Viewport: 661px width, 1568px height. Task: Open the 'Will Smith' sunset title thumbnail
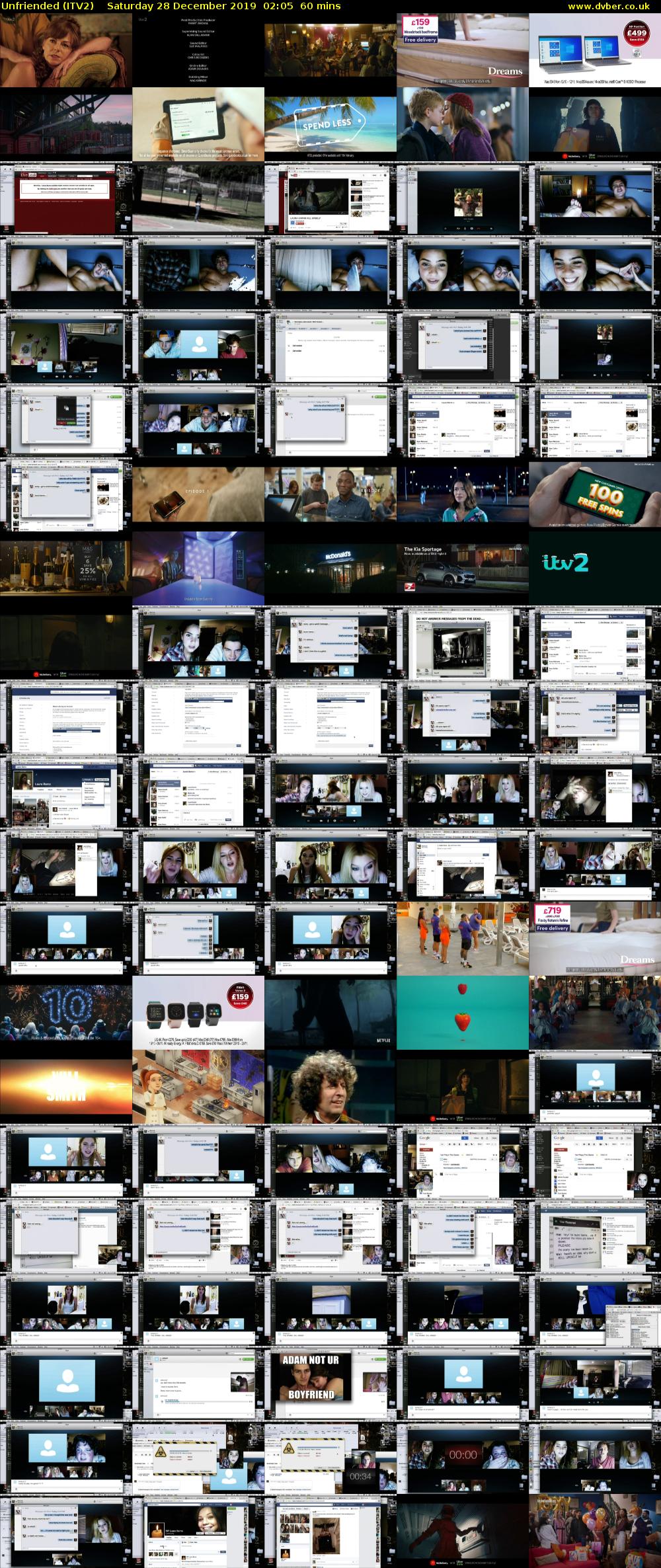[x=66, y=1087]
